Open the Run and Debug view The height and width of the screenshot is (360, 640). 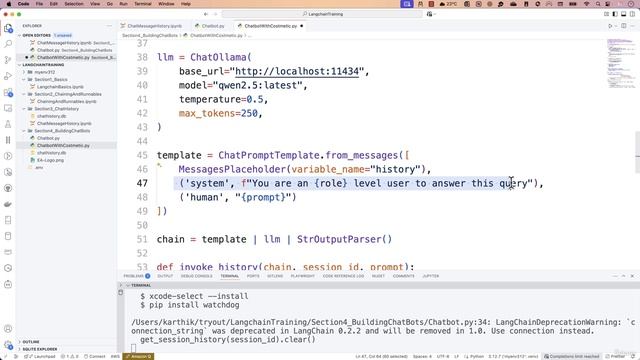point(8,76)
